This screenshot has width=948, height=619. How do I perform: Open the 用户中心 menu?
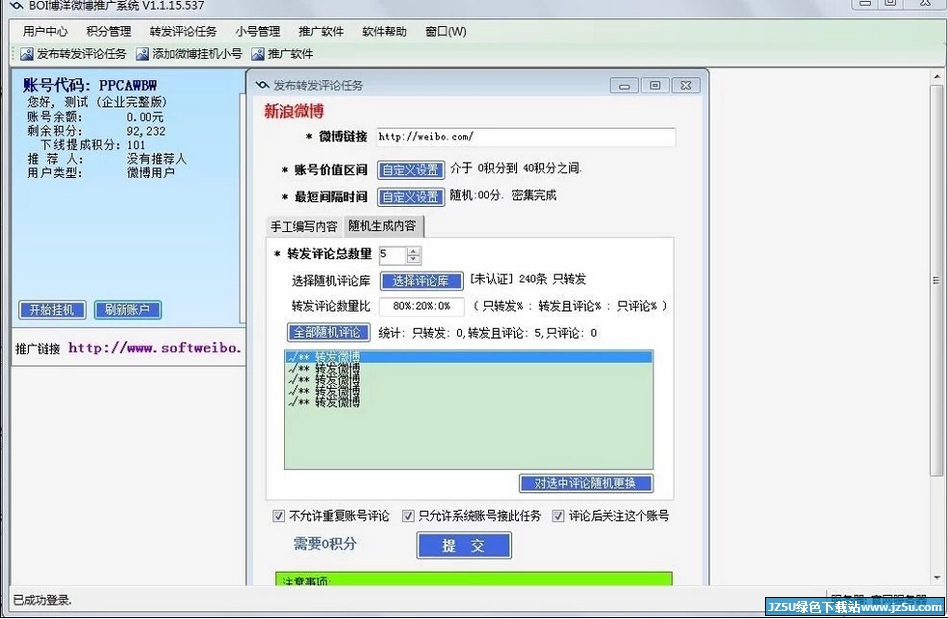click(x=45, y=31)
